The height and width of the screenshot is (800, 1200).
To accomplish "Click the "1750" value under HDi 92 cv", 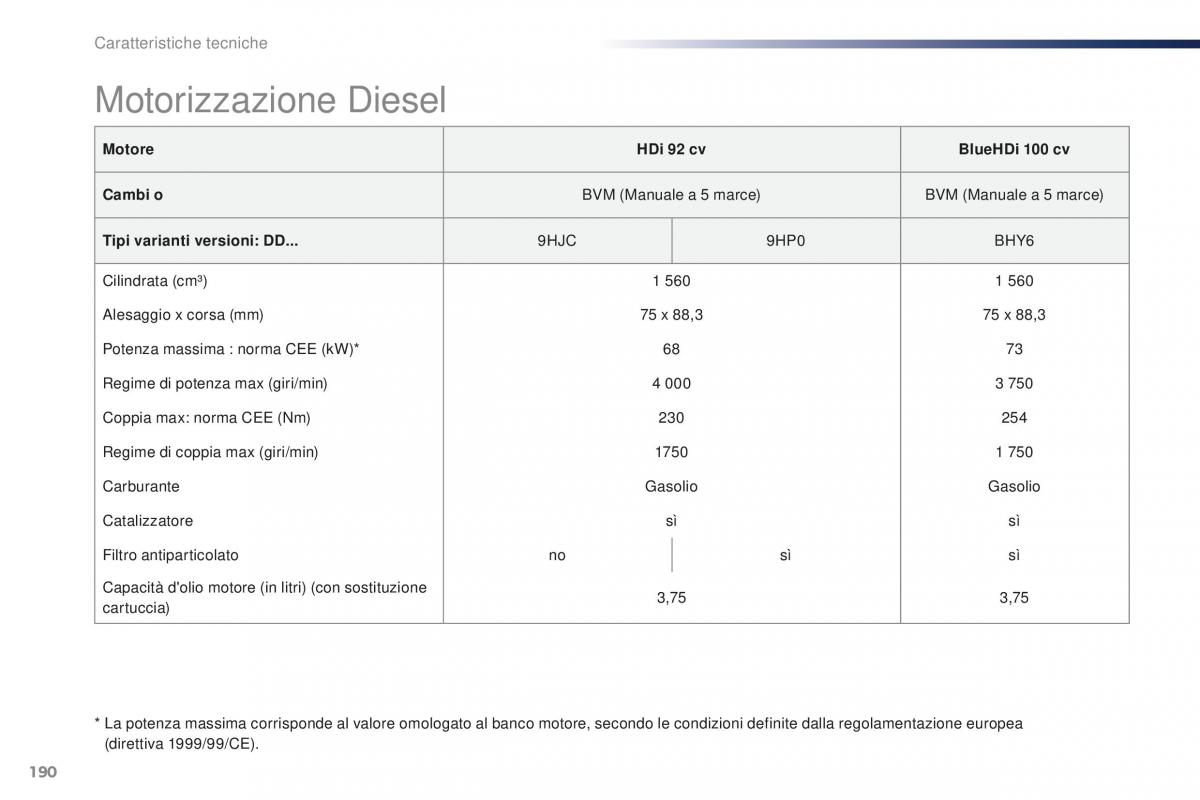I will point(671,452).
